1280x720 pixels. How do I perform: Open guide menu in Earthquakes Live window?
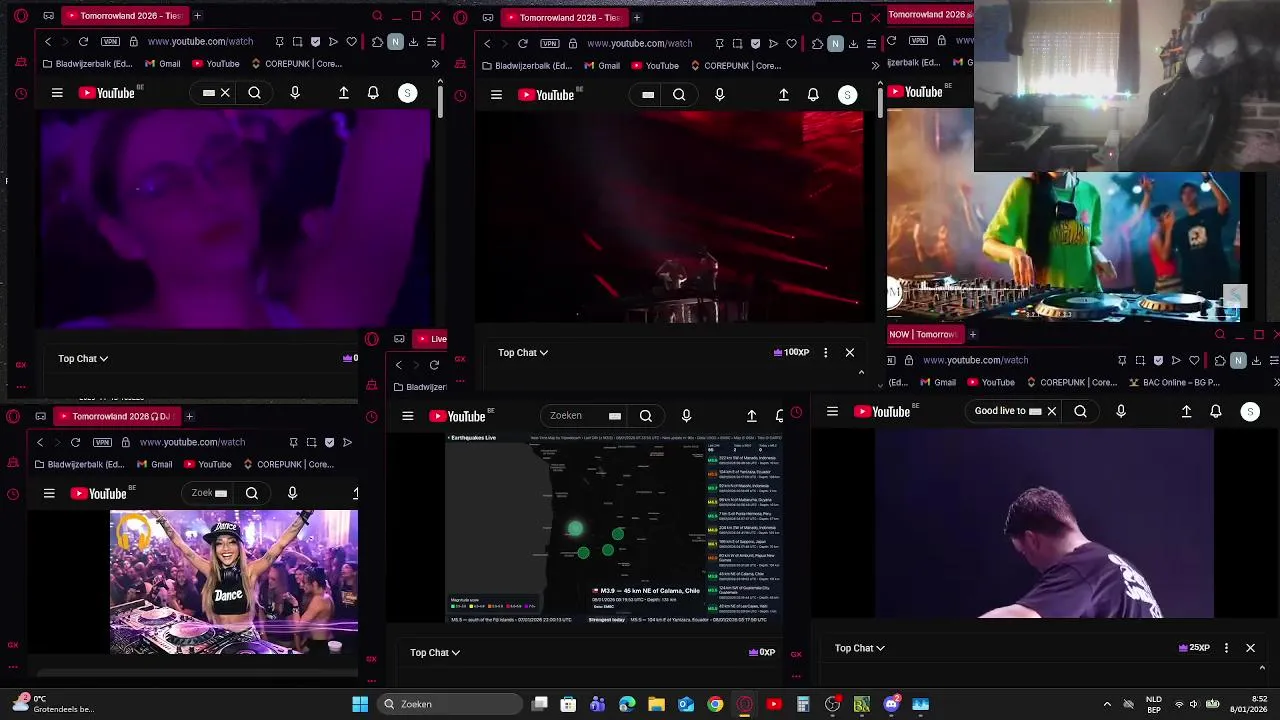pyautogui.click(x=408, y=416)
